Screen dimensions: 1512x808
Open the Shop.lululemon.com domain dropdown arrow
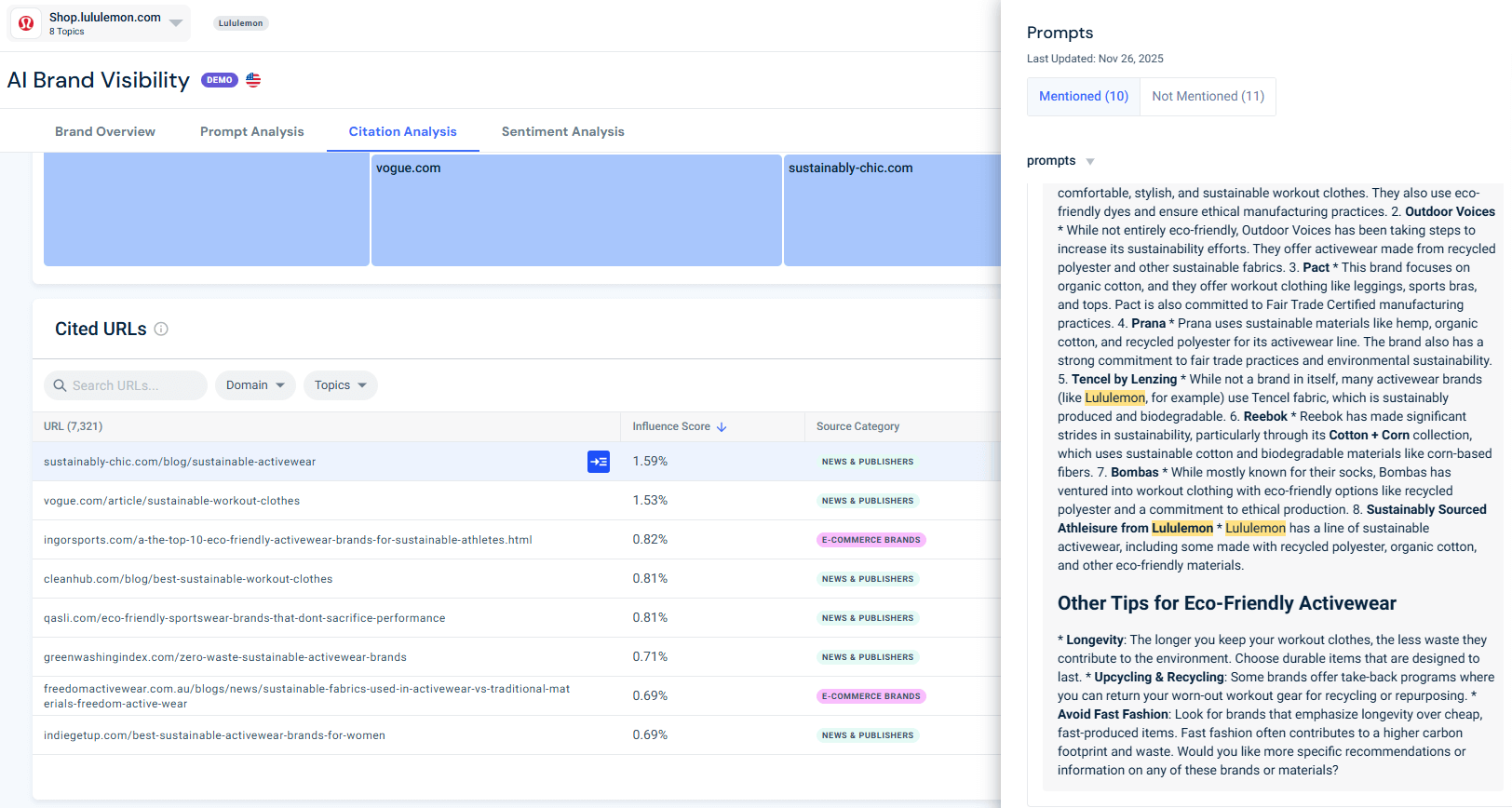pyautogui.click(x=176, y=23)
